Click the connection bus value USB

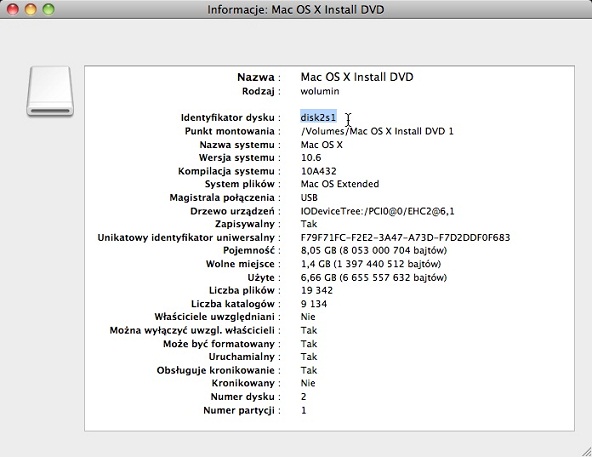(309, 198)
